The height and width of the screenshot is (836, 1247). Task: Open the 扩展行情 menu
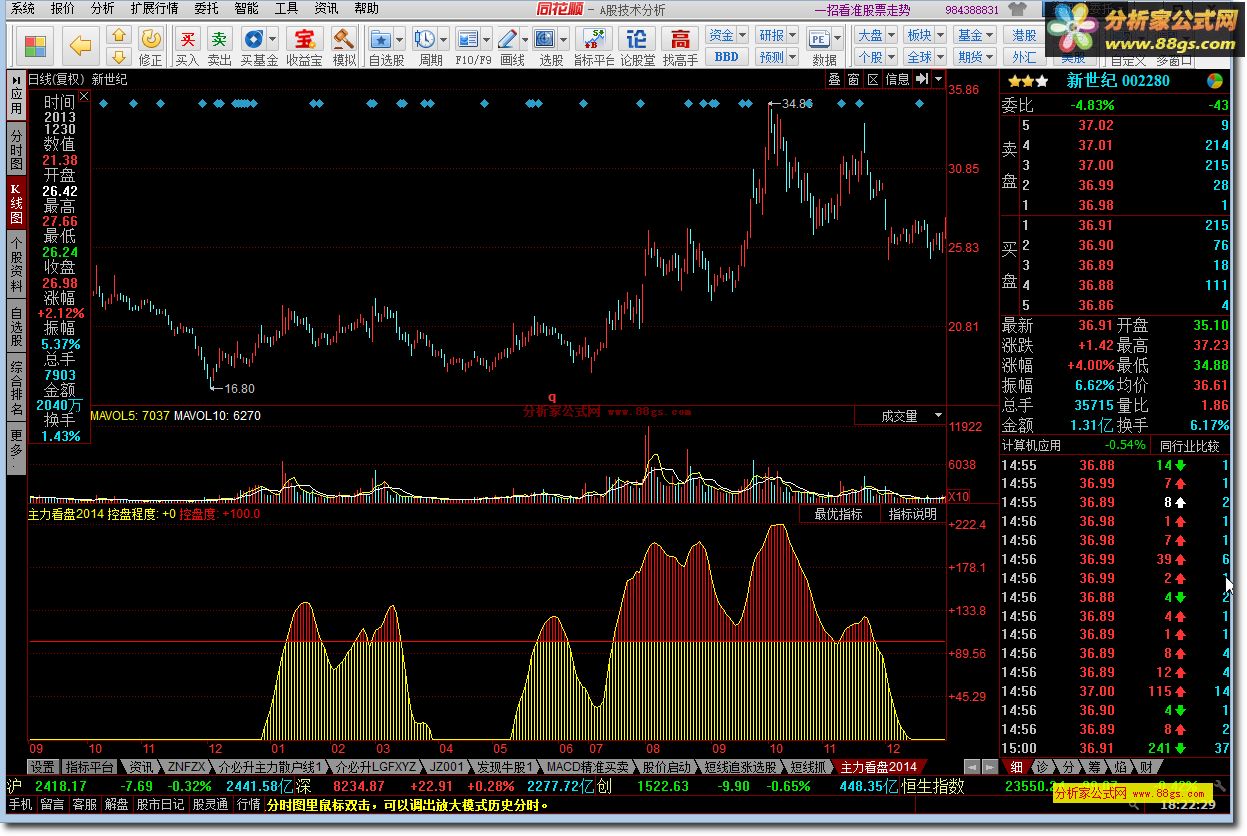155,8
